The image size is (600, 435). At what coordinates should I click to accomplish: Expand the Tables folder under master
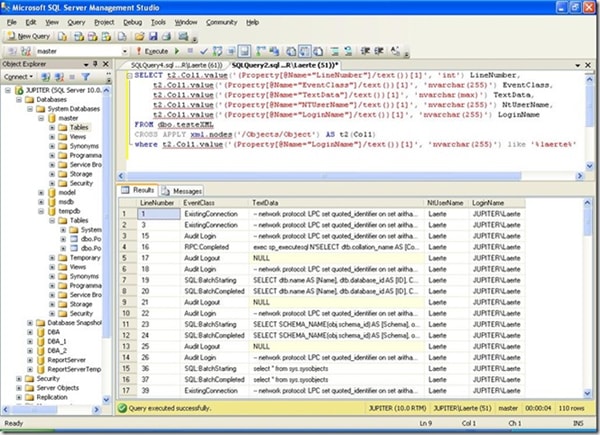(52, 127)
